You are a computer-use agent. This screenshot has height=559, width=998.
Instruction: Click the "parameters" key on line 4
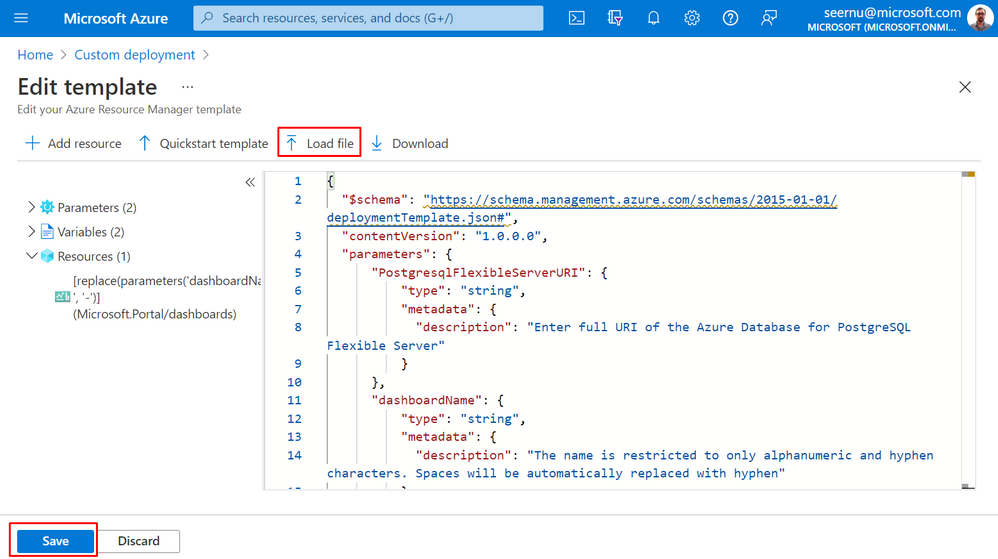pos(386,254)
